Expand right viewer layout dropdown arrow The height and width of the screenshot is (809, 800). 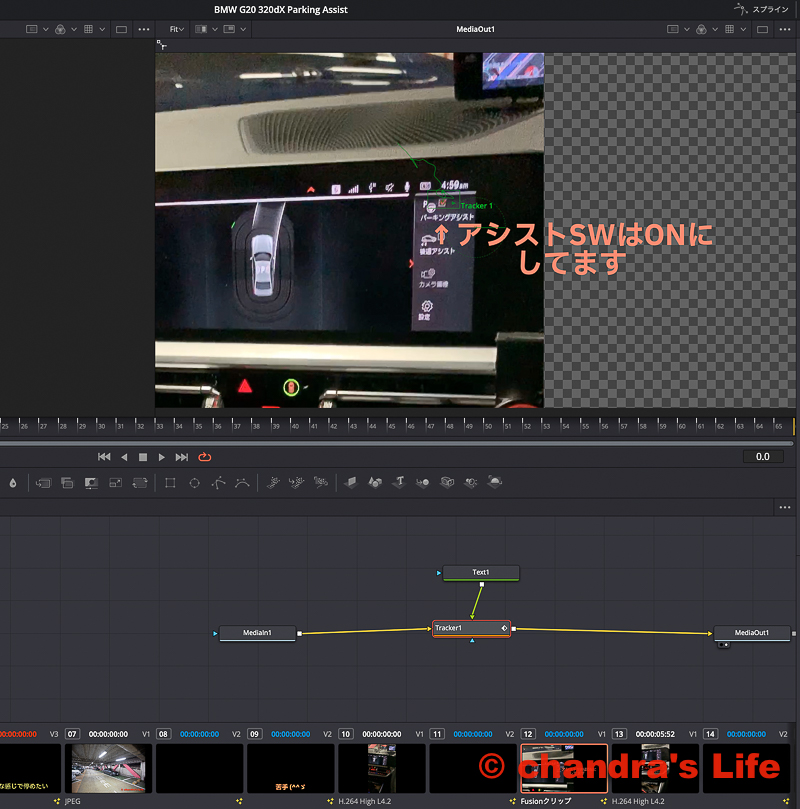(x=687, y=29)
